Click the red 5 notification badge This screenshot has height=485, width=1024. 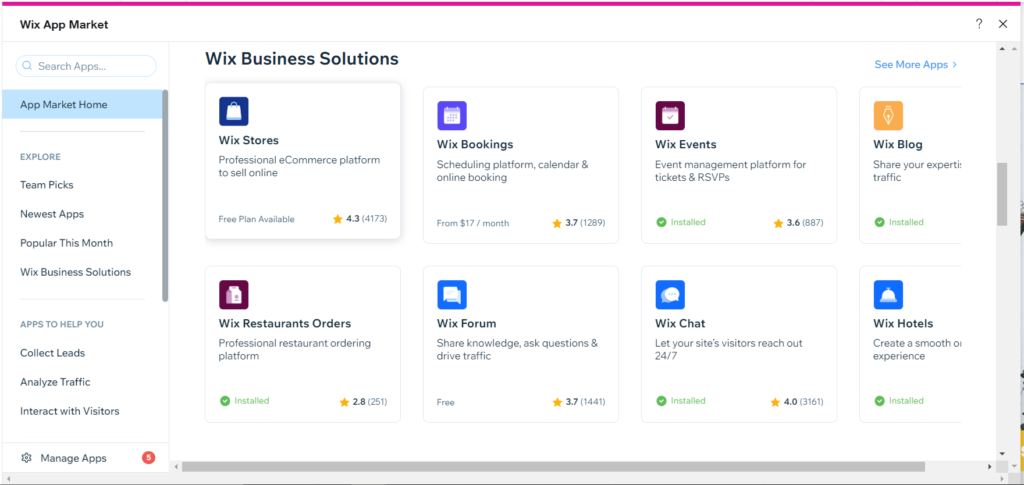[x=148, y=458]
